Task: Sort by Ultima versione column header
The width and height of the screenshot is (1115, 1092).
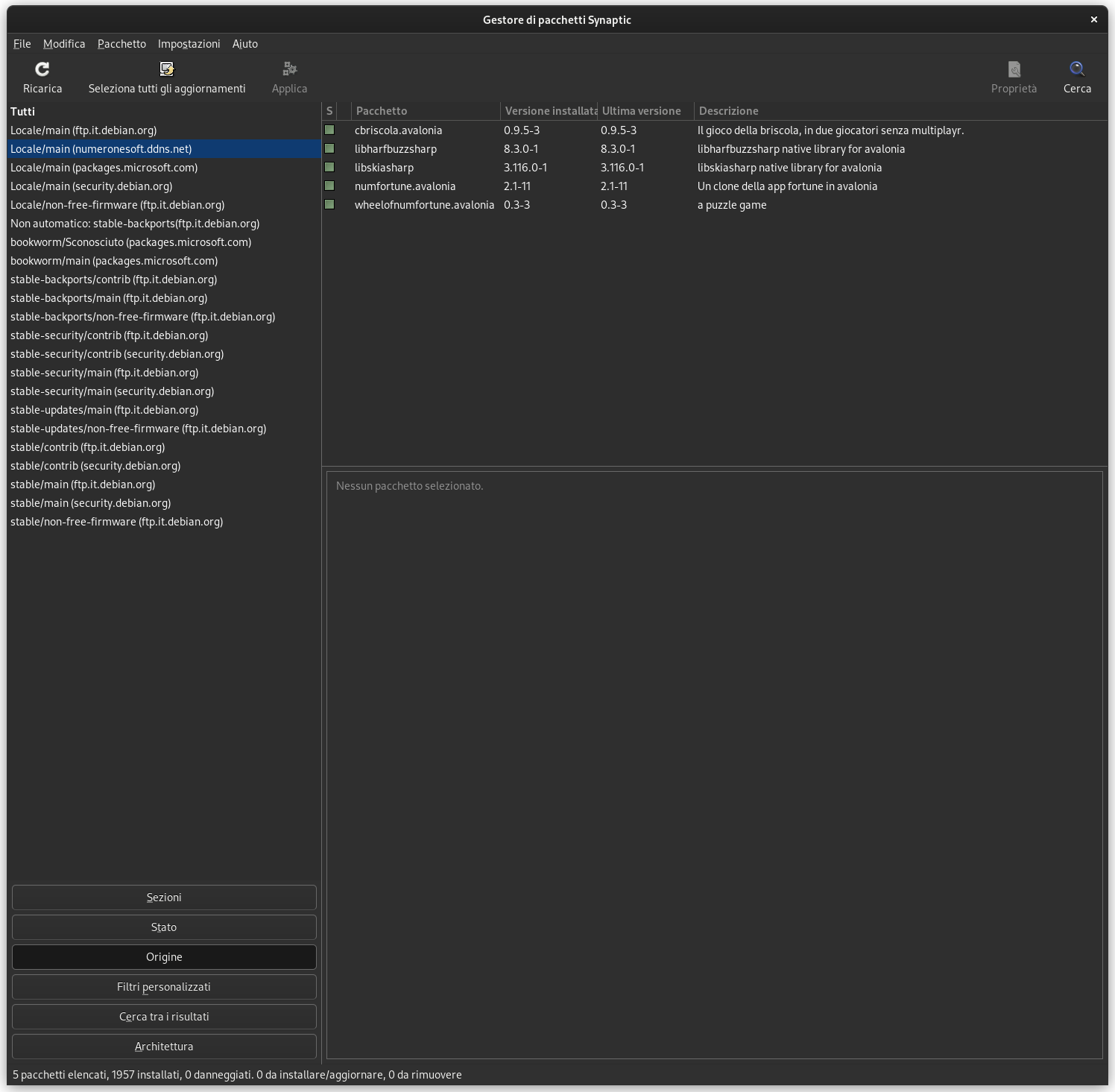Action: (x=646, y=111)
